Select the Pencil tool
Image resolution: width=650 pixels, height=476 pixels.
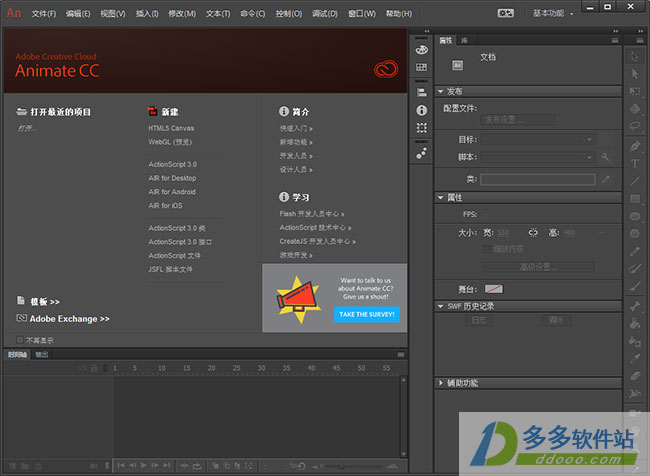coord(635,250)
